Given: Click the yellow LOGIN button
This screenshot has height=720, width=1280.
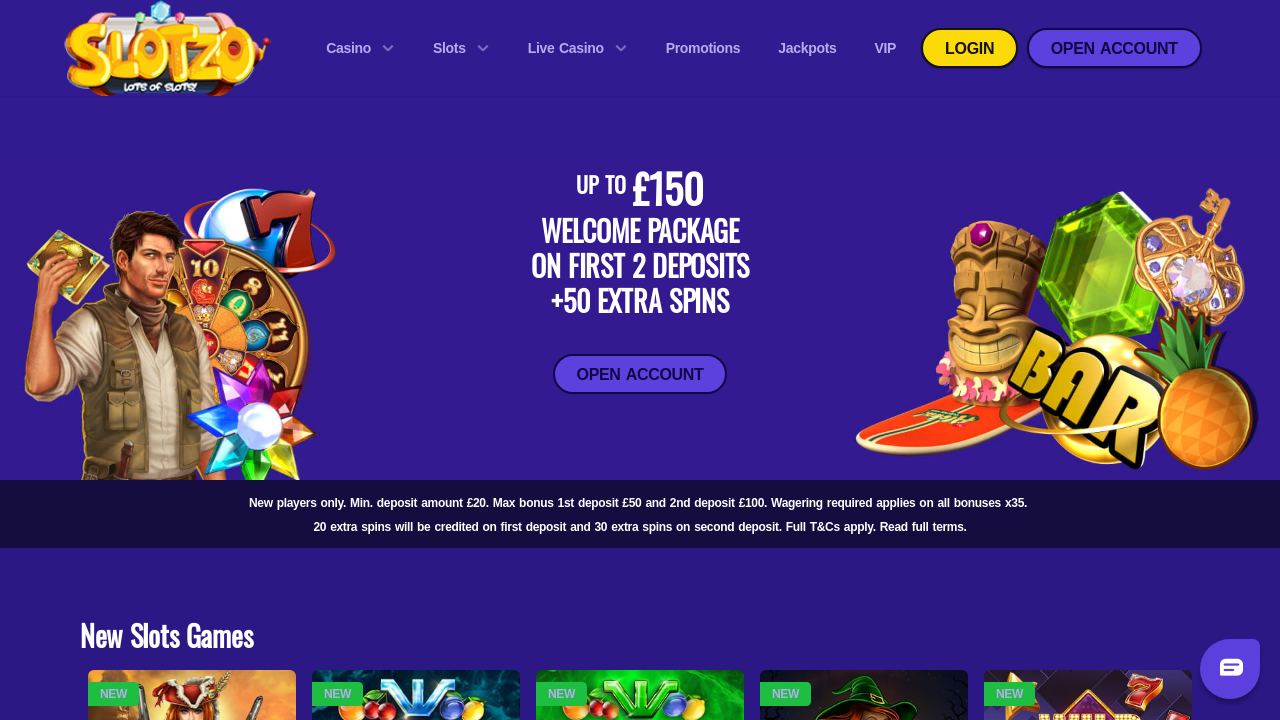Looking at the screenshot, I should pos(969,48).
